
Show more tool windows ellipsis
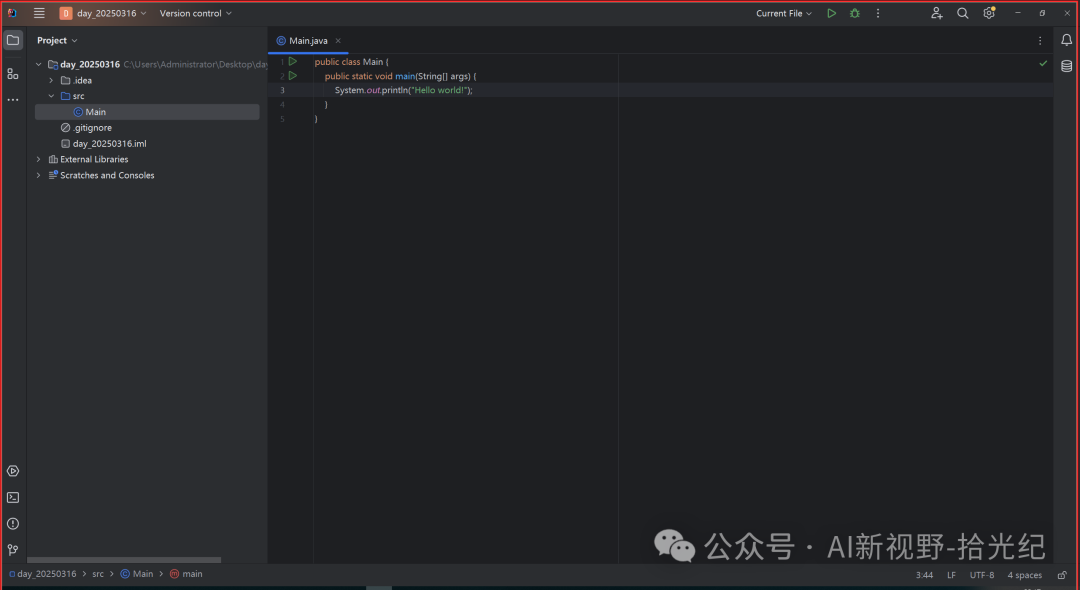point(13,100)
